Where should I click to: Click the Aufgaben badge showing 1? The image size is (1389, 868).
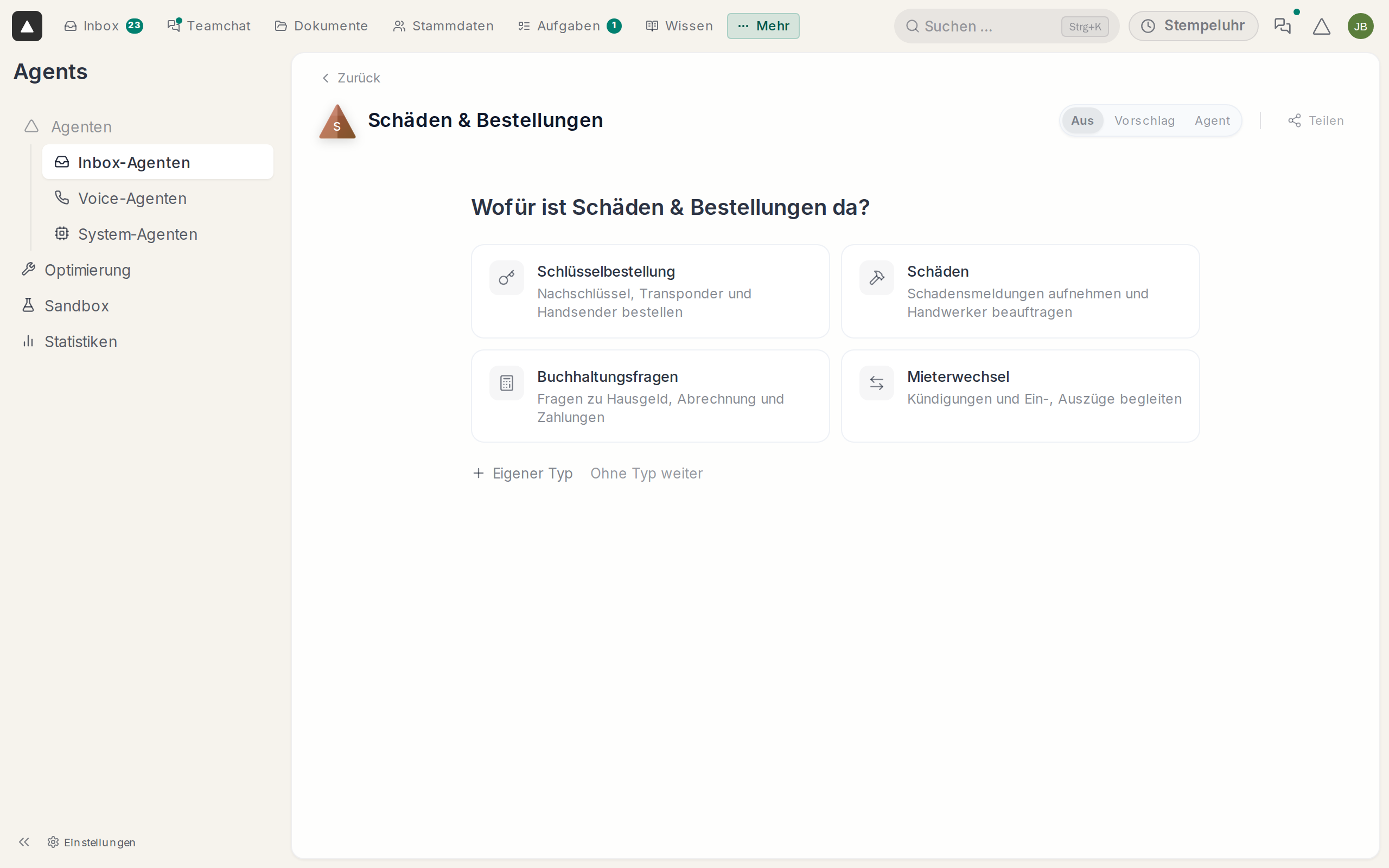coord(614,25)
